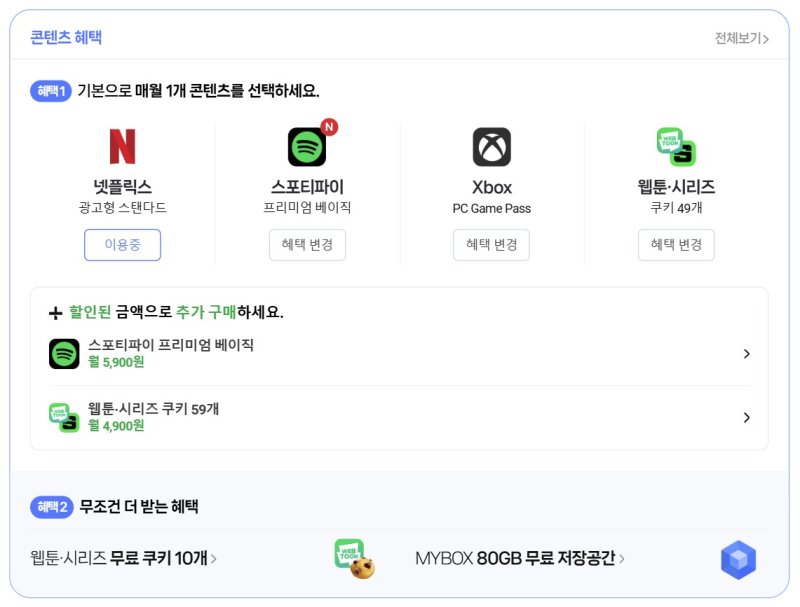Click the Spotify icon beside 프리미엄 베이직 purchase row
This screenshot has height=607, width=800.
coord(66,353)
